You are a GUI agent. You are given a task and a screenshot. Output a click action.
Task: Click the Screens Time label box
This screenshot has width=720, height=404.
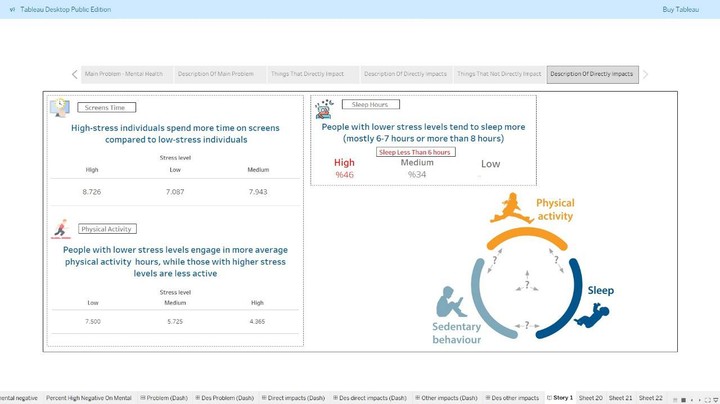coord(107,107)
